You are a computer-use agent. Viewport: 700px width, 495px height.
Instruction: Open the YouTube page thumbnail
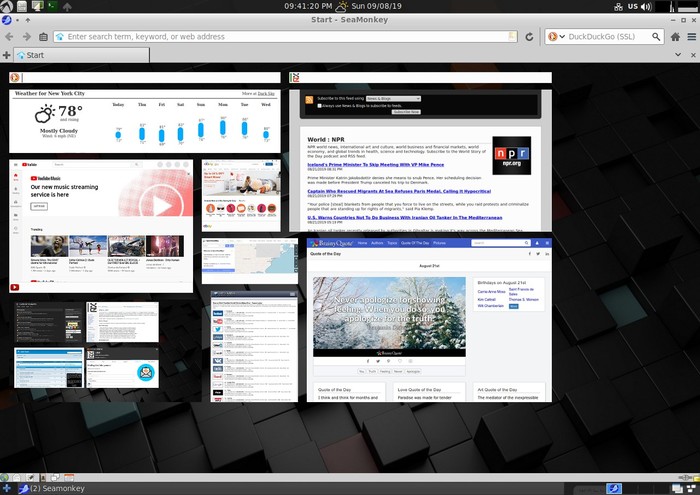(101, 226)
